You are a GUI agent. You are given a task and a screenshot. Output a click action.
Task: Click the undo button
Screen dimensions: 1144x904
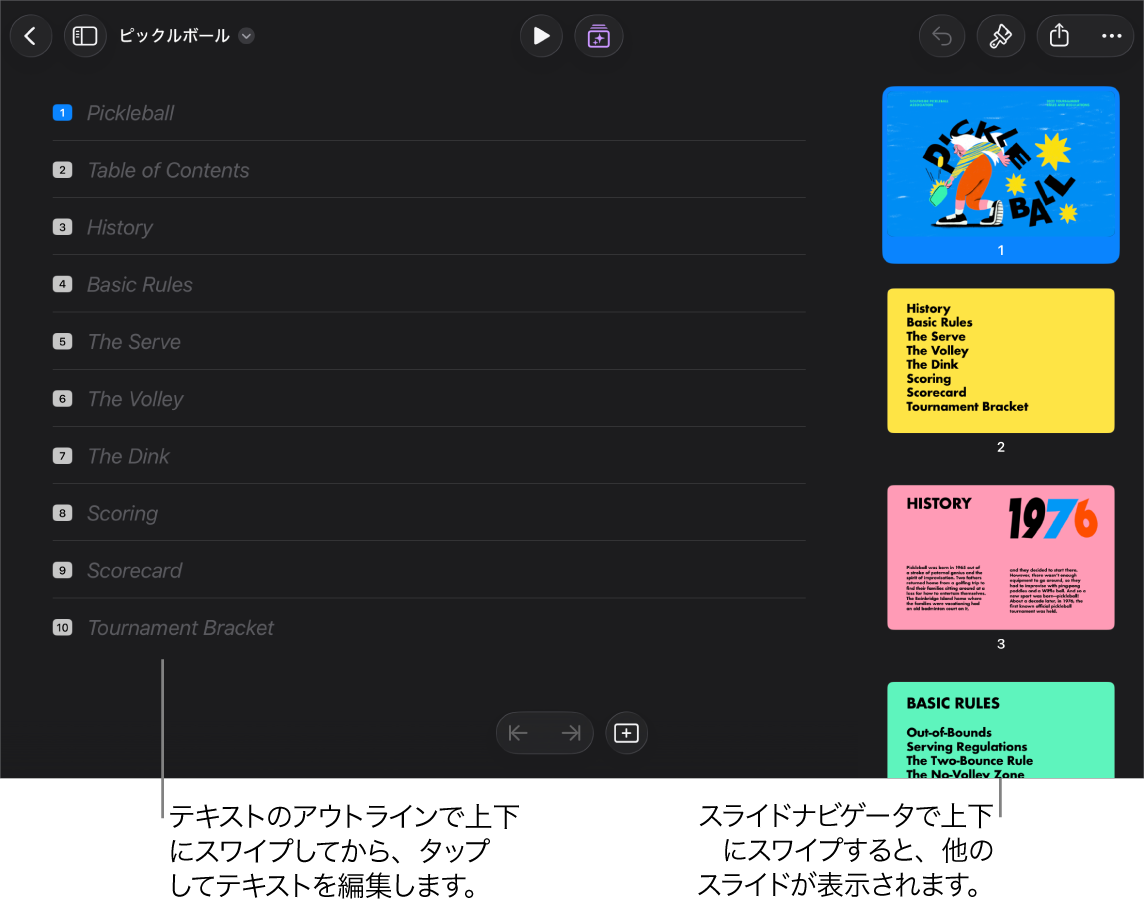click(942, 36)
